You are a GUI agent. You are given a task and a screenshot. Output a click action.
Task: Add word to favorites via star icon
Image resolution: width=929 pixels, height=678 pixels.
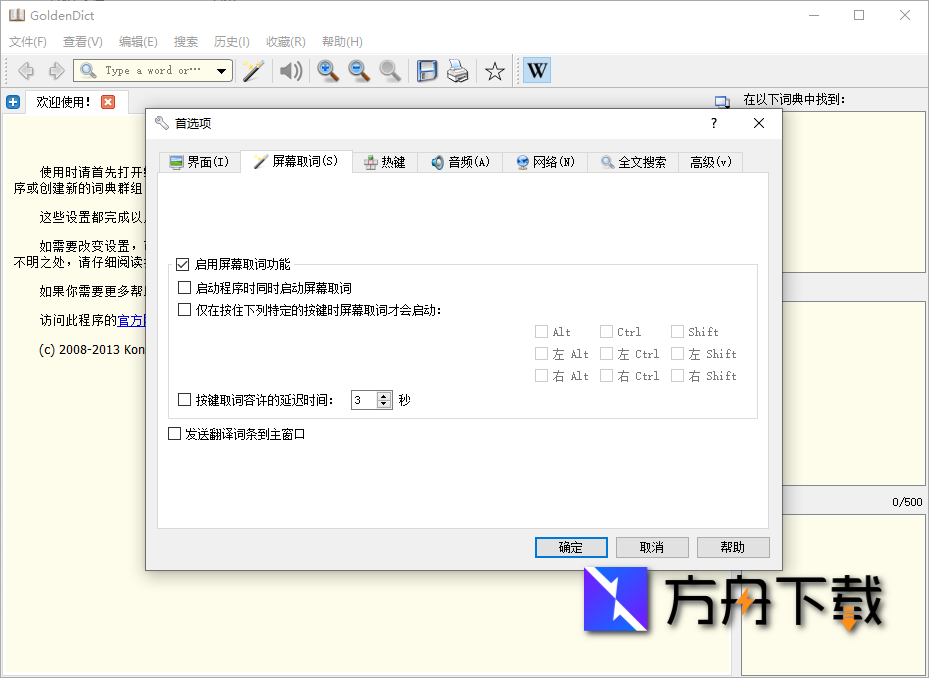point(493,70)
